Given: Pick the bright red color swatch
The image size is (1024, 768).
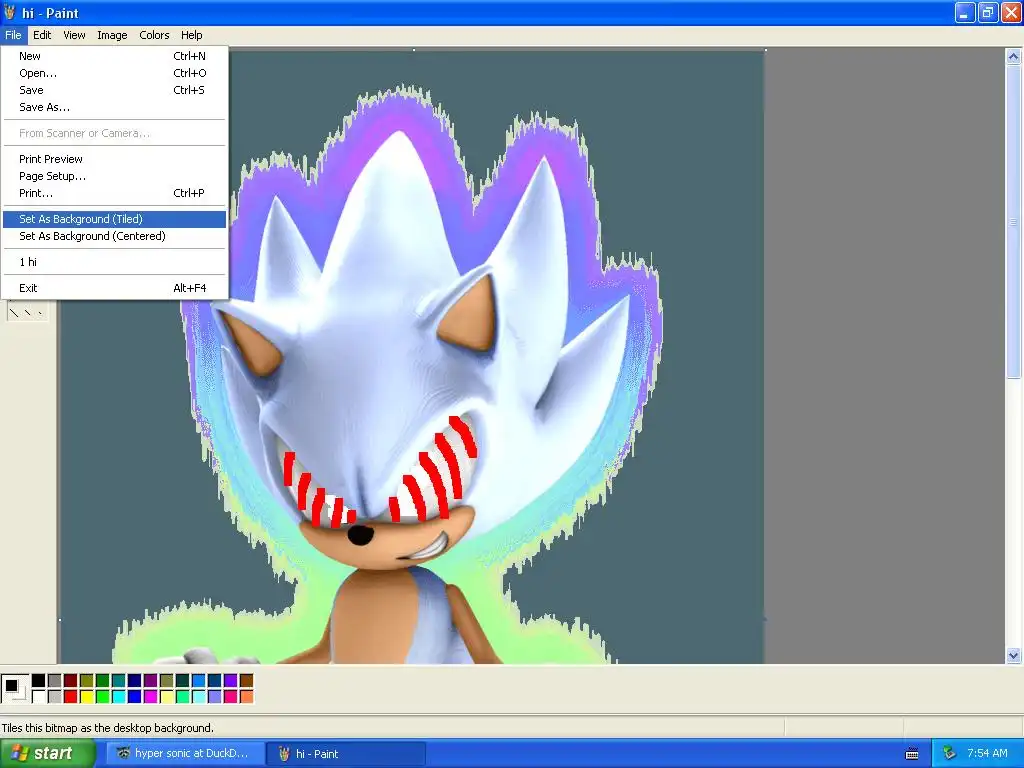Looking at the screenshot, I should coord(71,697).
